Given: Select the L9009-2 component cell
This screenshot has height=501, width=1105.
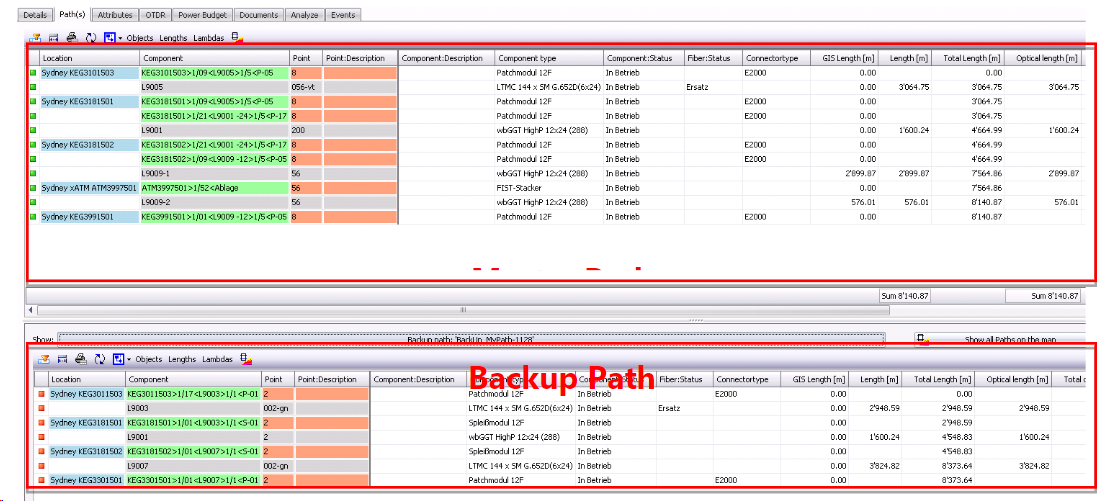Looking at the screenshot, I should click(x=214, y=202).
